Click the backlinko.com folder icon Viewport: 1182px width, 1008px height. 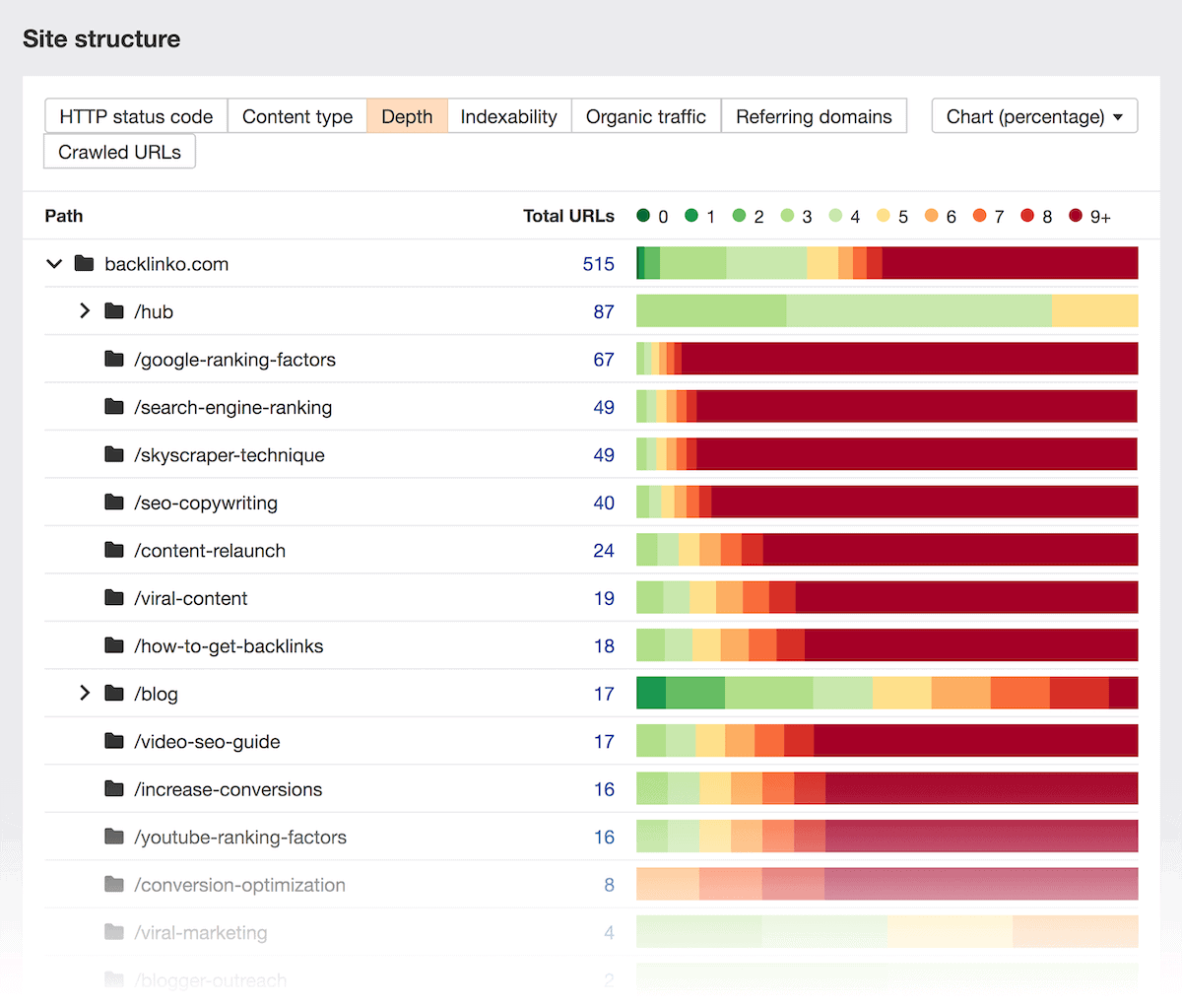[84, 263]
